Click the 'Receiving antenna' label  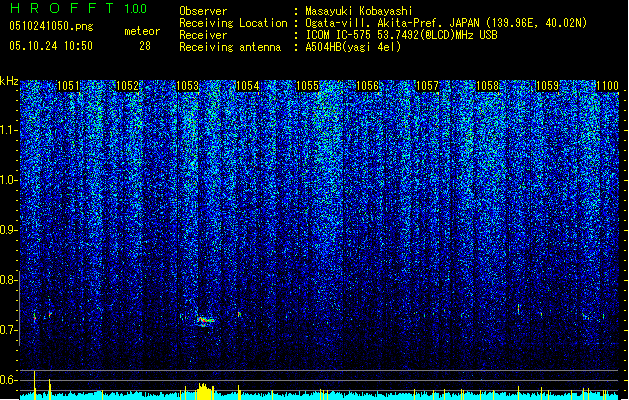230,47
